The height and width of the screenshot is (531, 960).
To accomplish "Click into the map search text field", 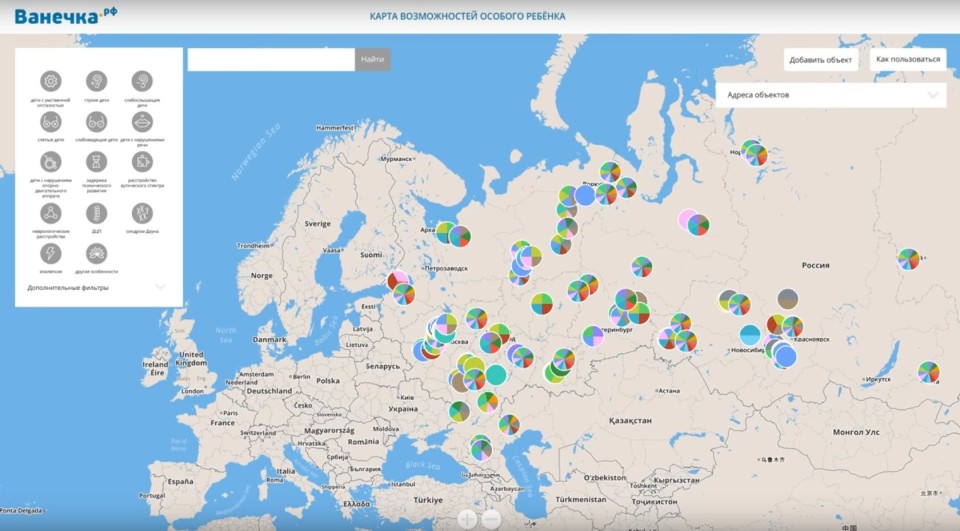I will [270, 60].
